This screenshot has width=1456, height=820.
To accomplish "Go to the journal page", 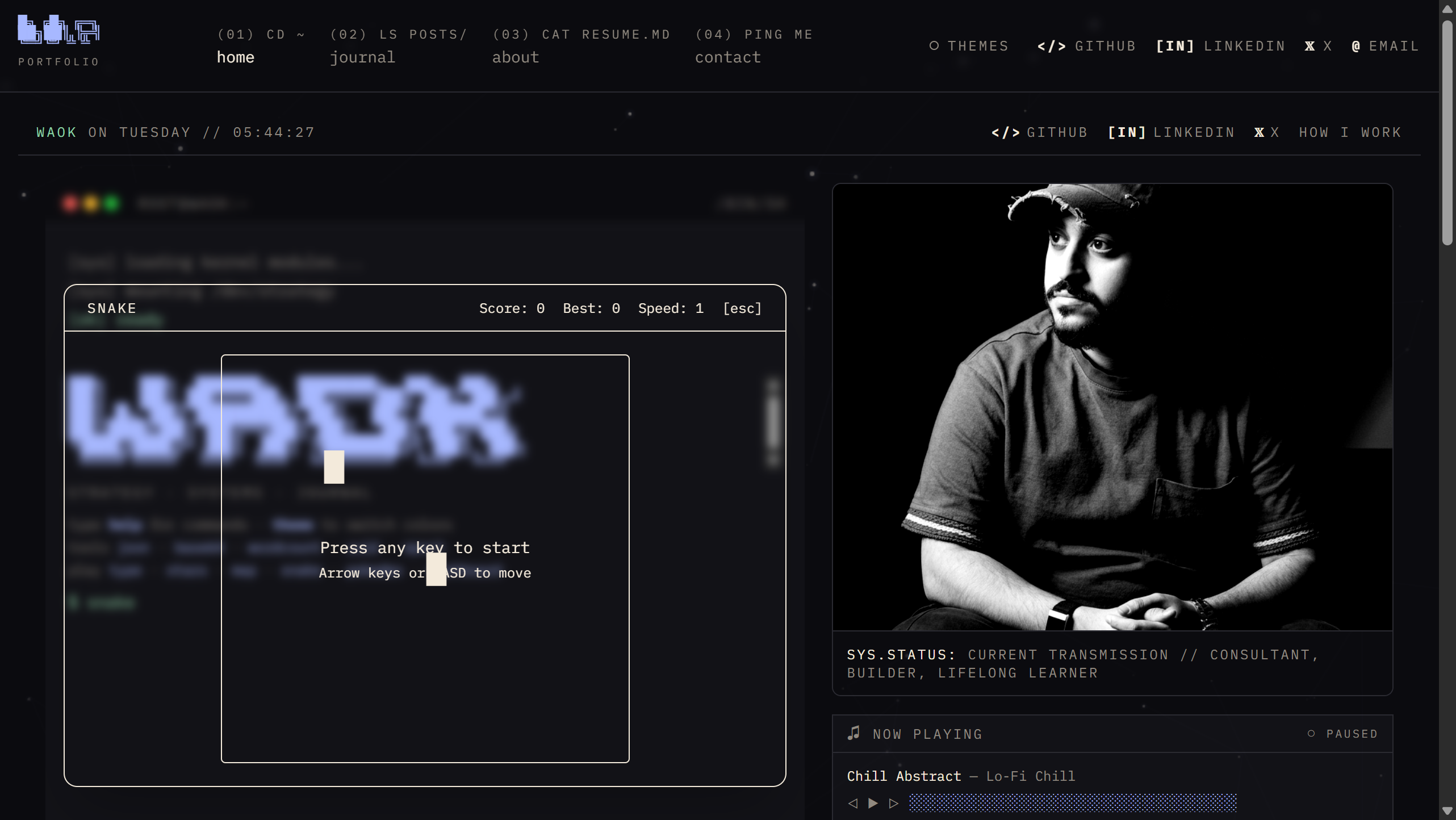I will point(362,57).
